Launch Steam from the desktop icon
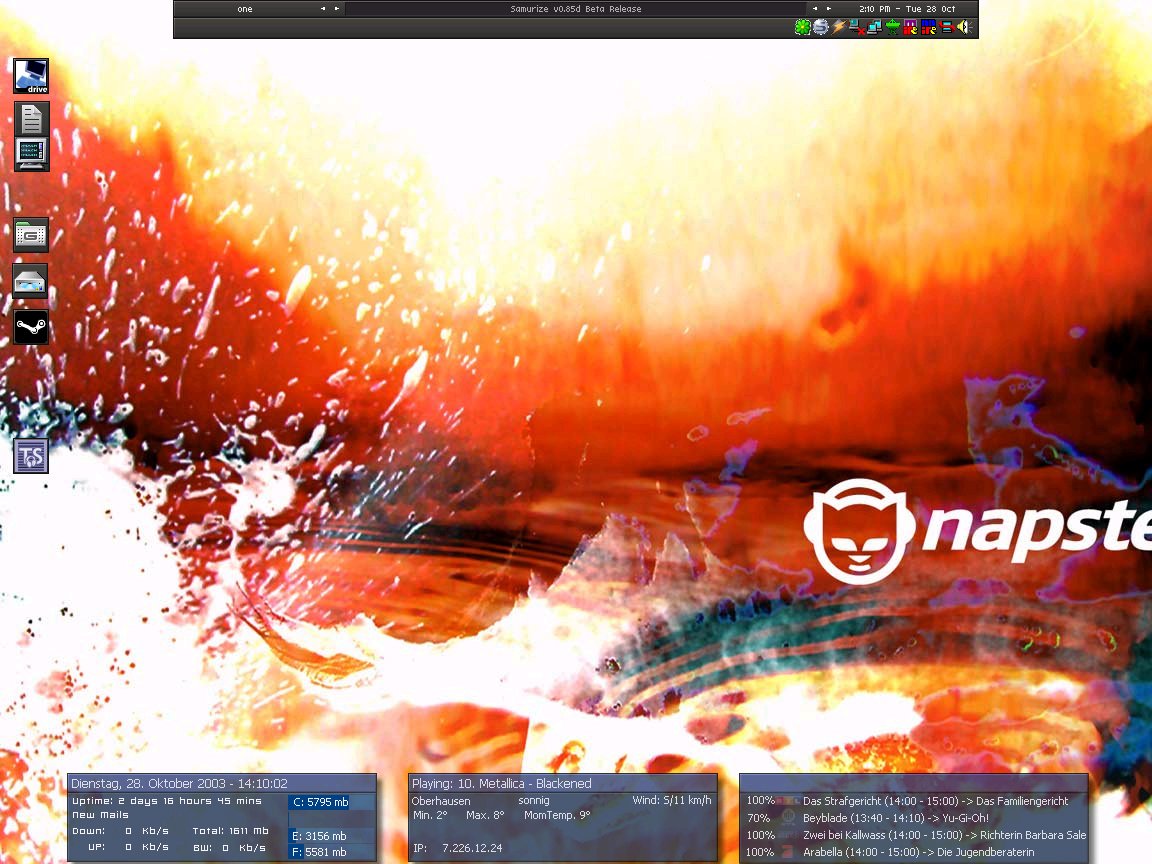1152x864 pixels. click(x=31, y=327)
